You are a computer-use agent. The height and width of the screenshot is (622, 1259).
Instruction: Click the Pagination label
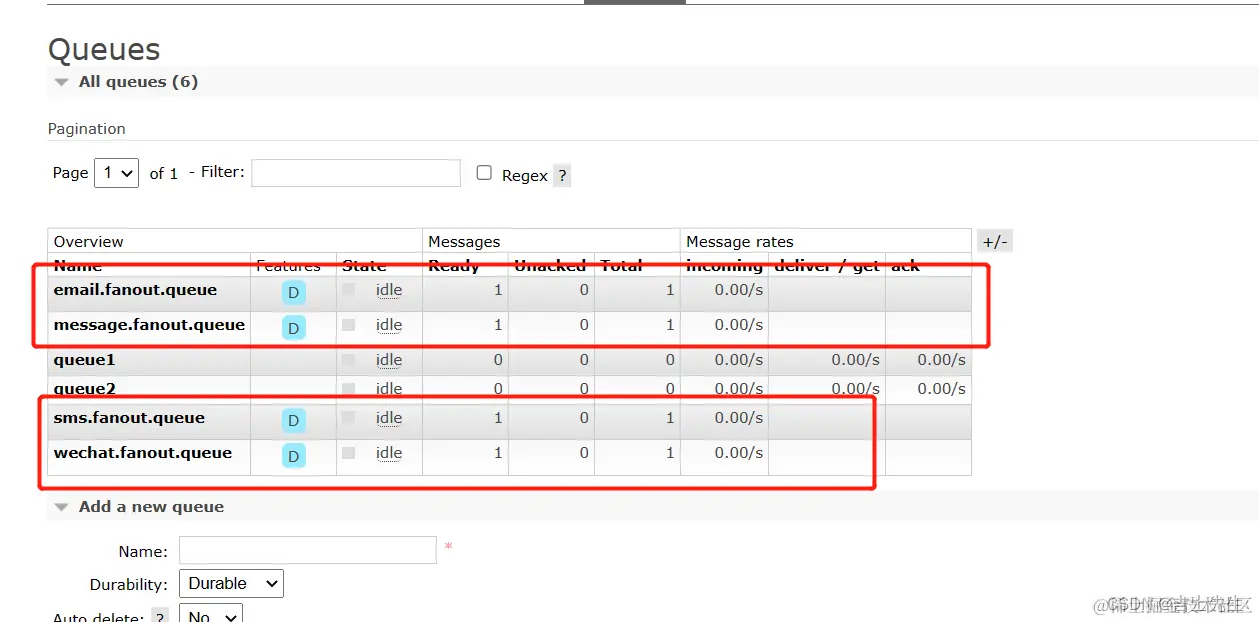87,129
